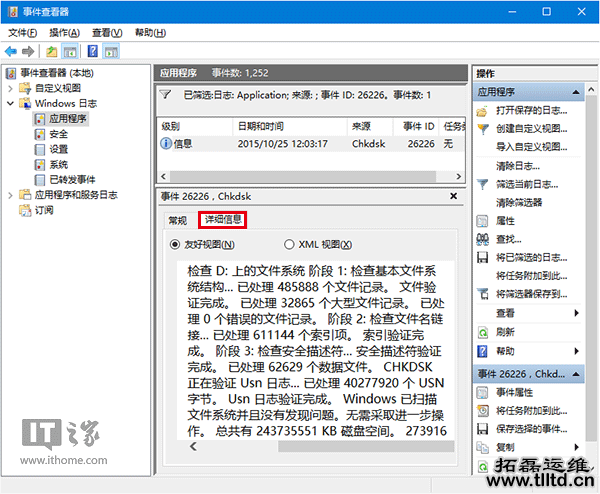Expand the 应用程序和服务日志 tree node
Screen dimensions: 600x494
point(10,195)
